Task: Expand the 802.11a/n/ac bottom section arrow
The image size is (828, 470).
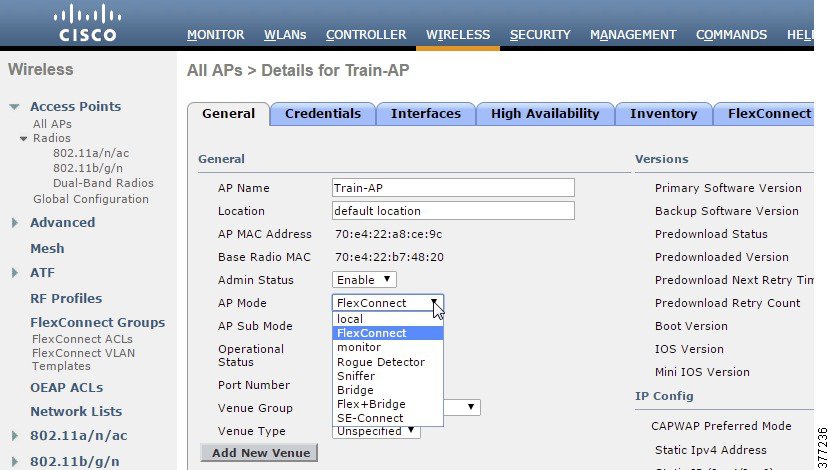Action: click(15, 436)
